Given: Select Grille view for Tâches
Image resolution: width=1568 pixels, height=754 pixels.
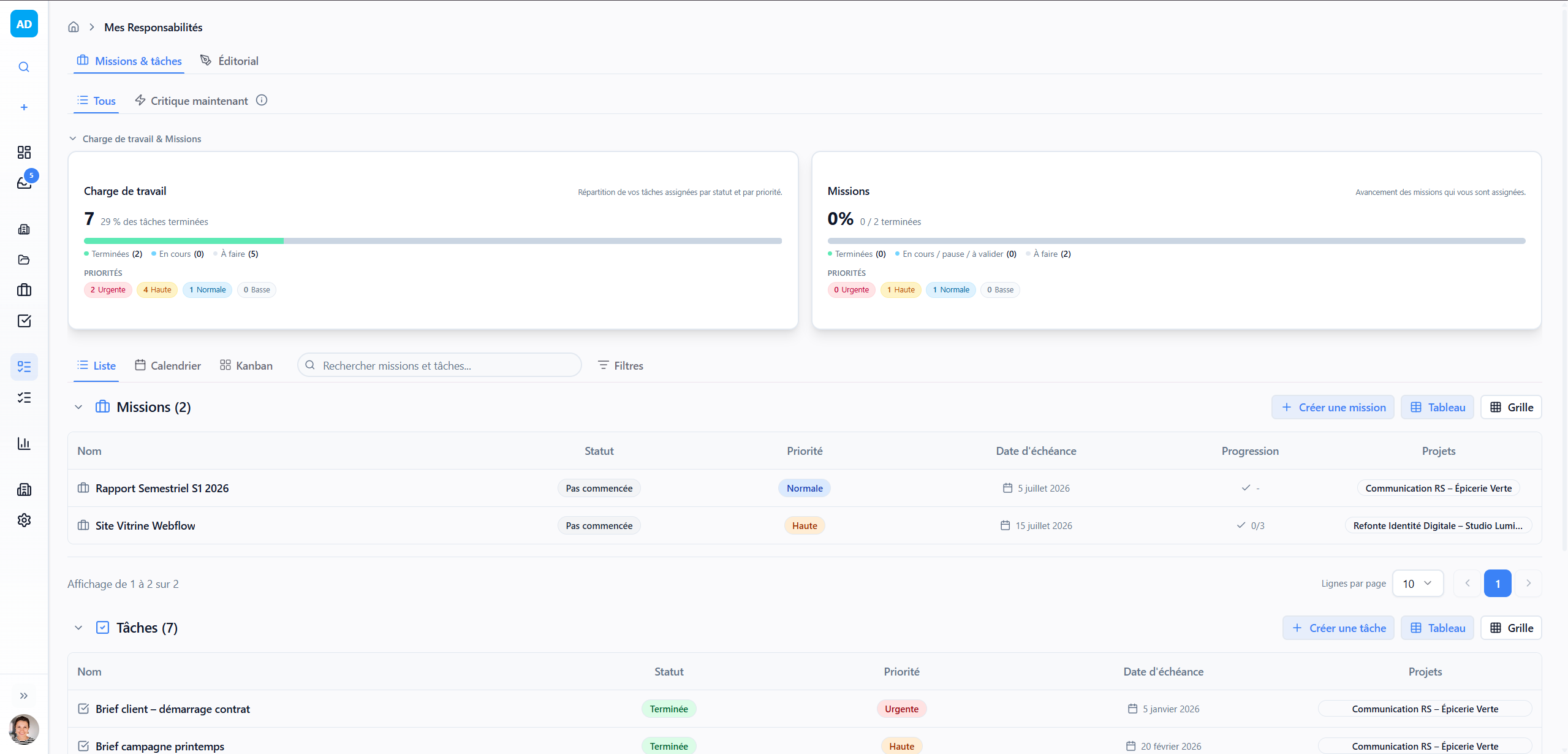Looking at the screenshot, I should click(1511, 628).
